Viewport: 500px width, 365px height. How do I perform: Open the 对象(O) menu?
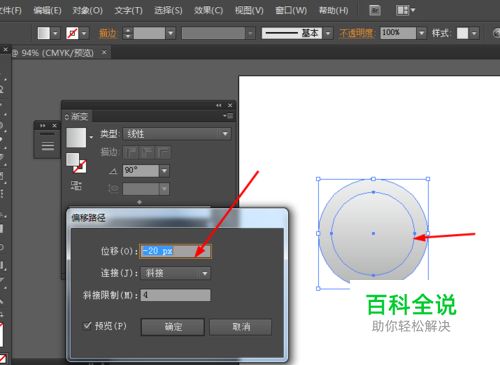(x=87, y=10)
